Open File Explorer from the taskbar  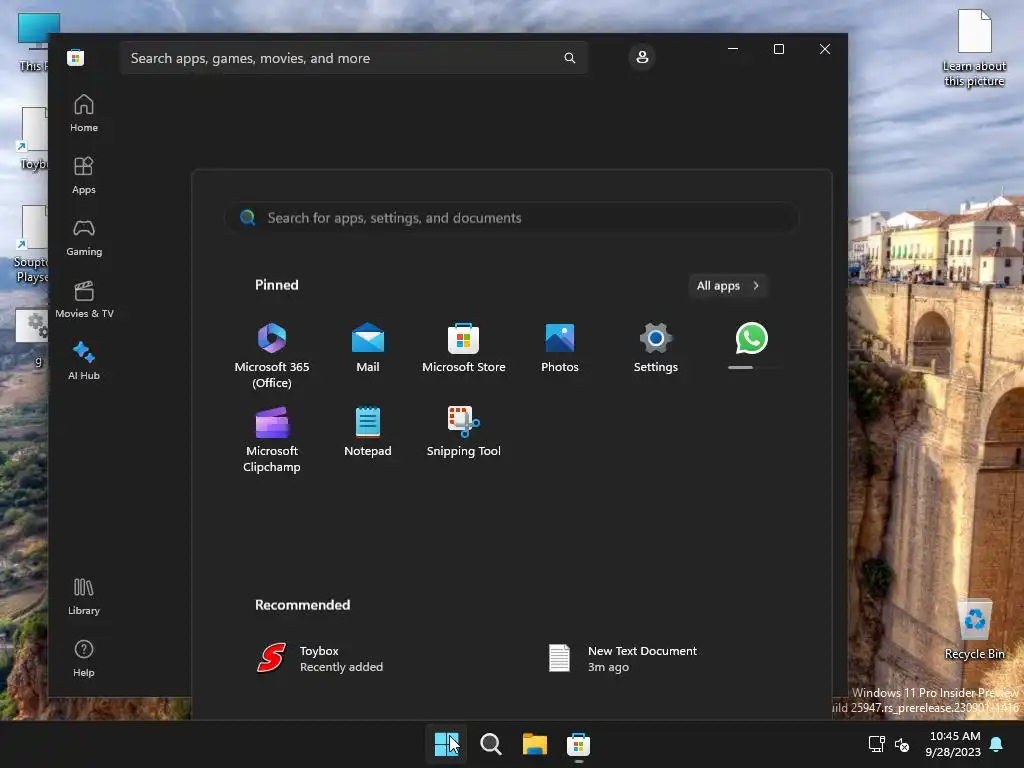(x=534, y=744)
